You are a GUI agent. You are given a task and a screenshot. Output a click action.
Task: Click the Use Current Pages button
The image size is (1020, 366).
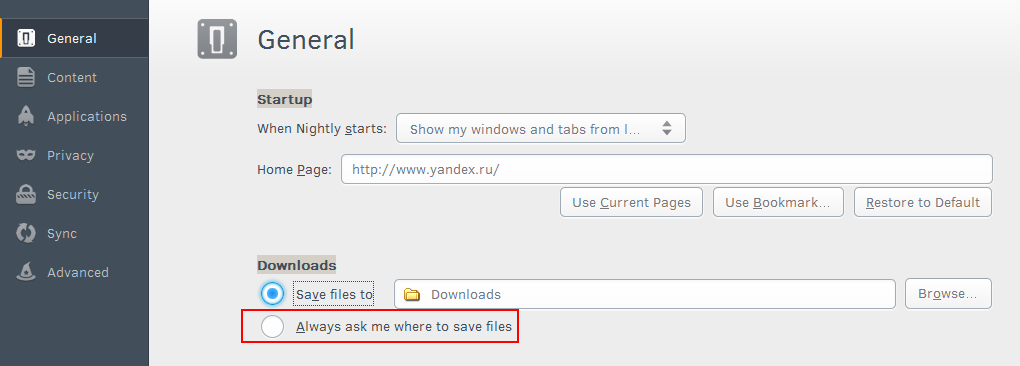[x=632, y=202]
